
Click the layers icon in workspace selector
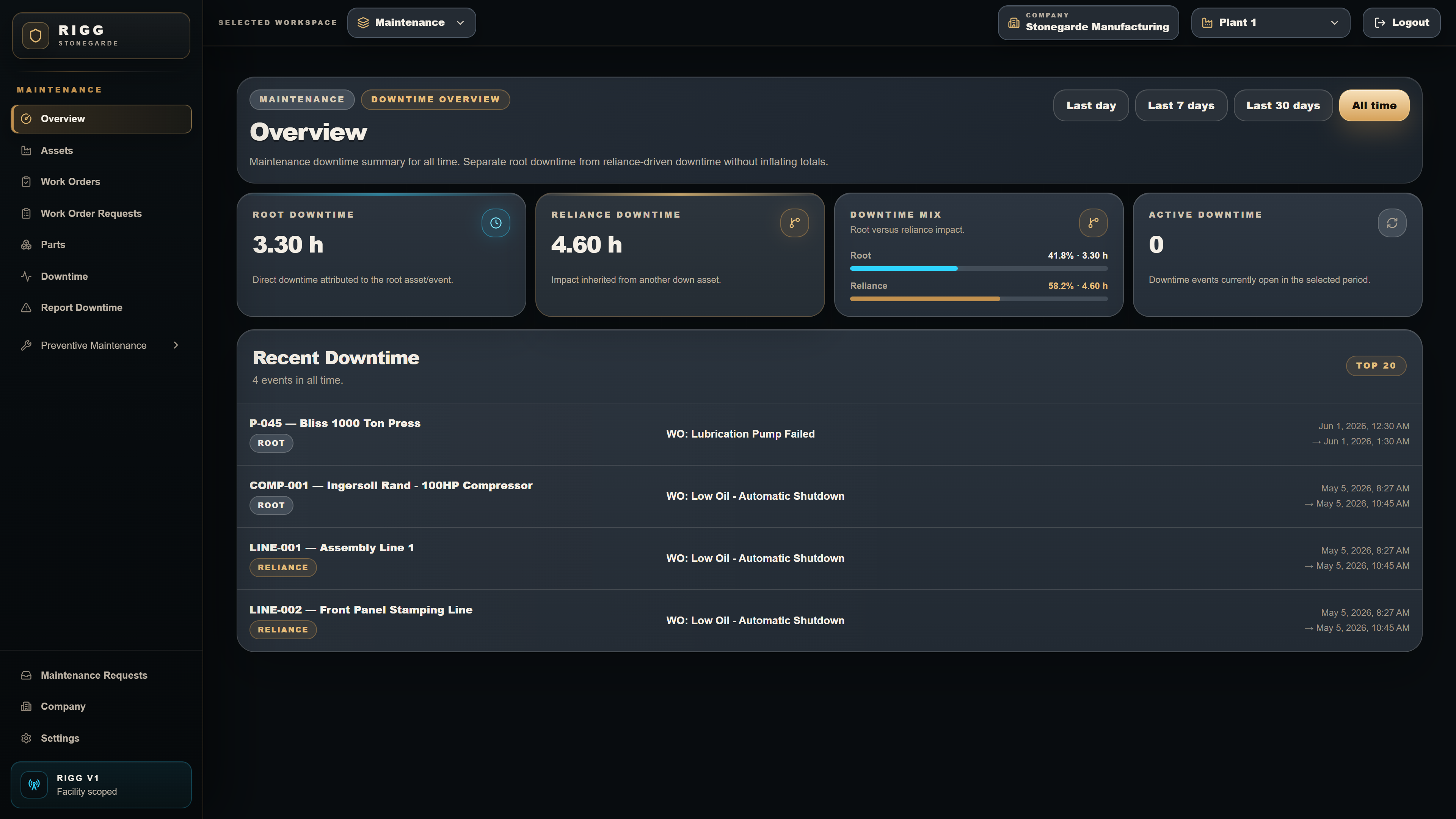tap(363, 23)
